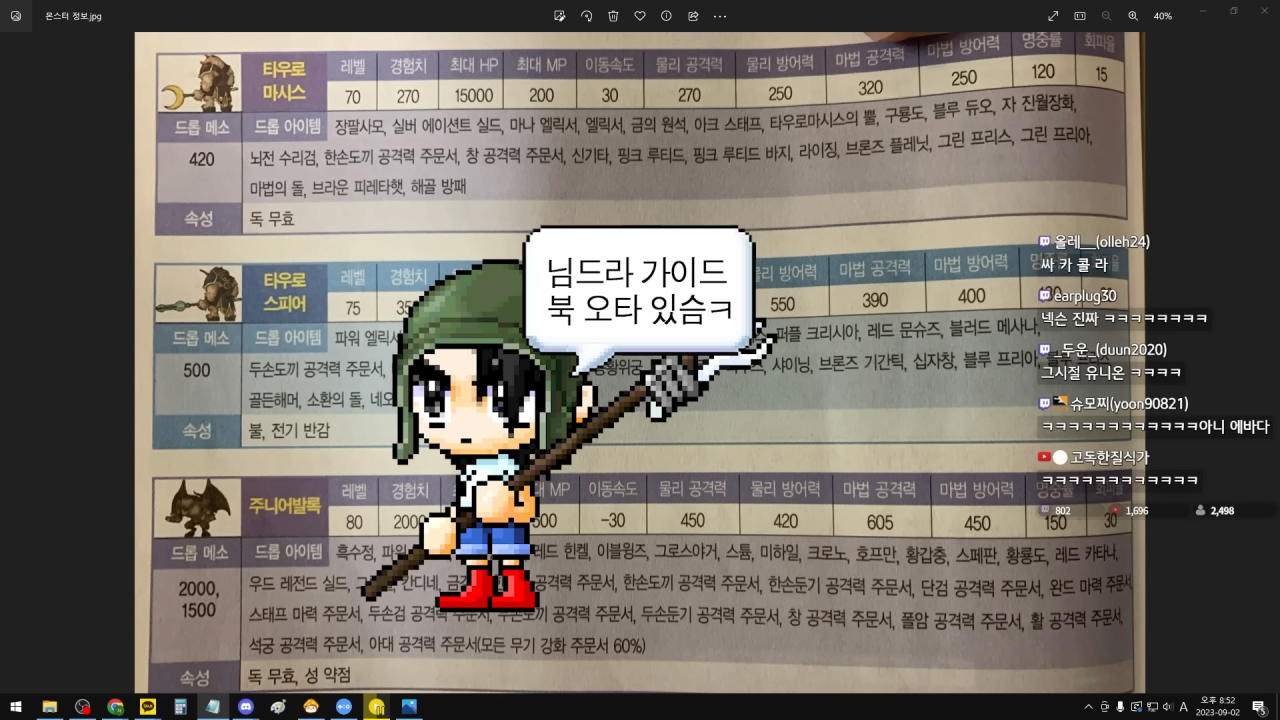Open the network status tray icon
Image resolution: width=1280 pixels, height=720 pixels.
coord(1151,707)
